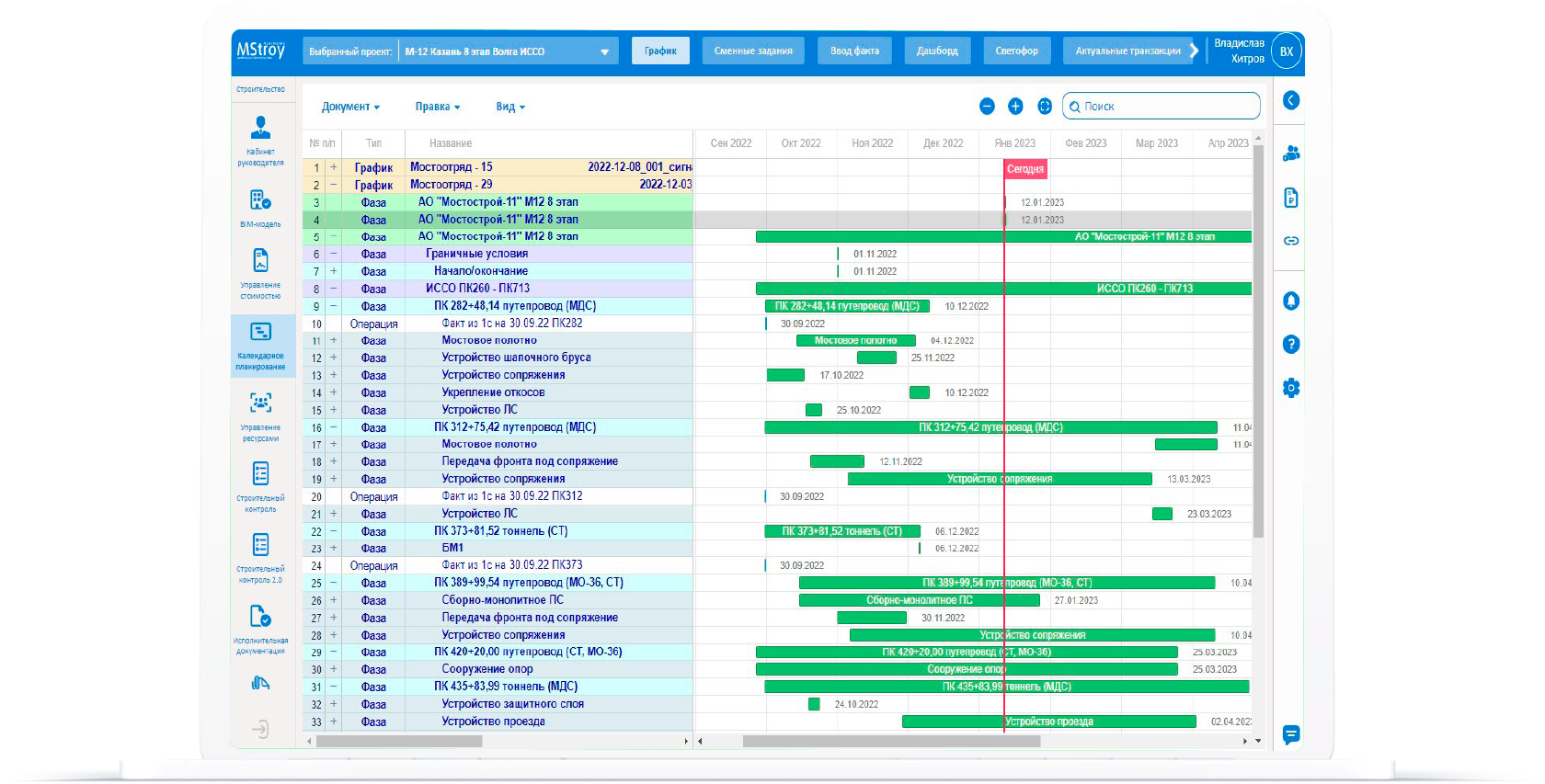Screen dimensions: 1545x784
Task: Open notifications via the bell icon
Action: click(x=1291, y=301)
